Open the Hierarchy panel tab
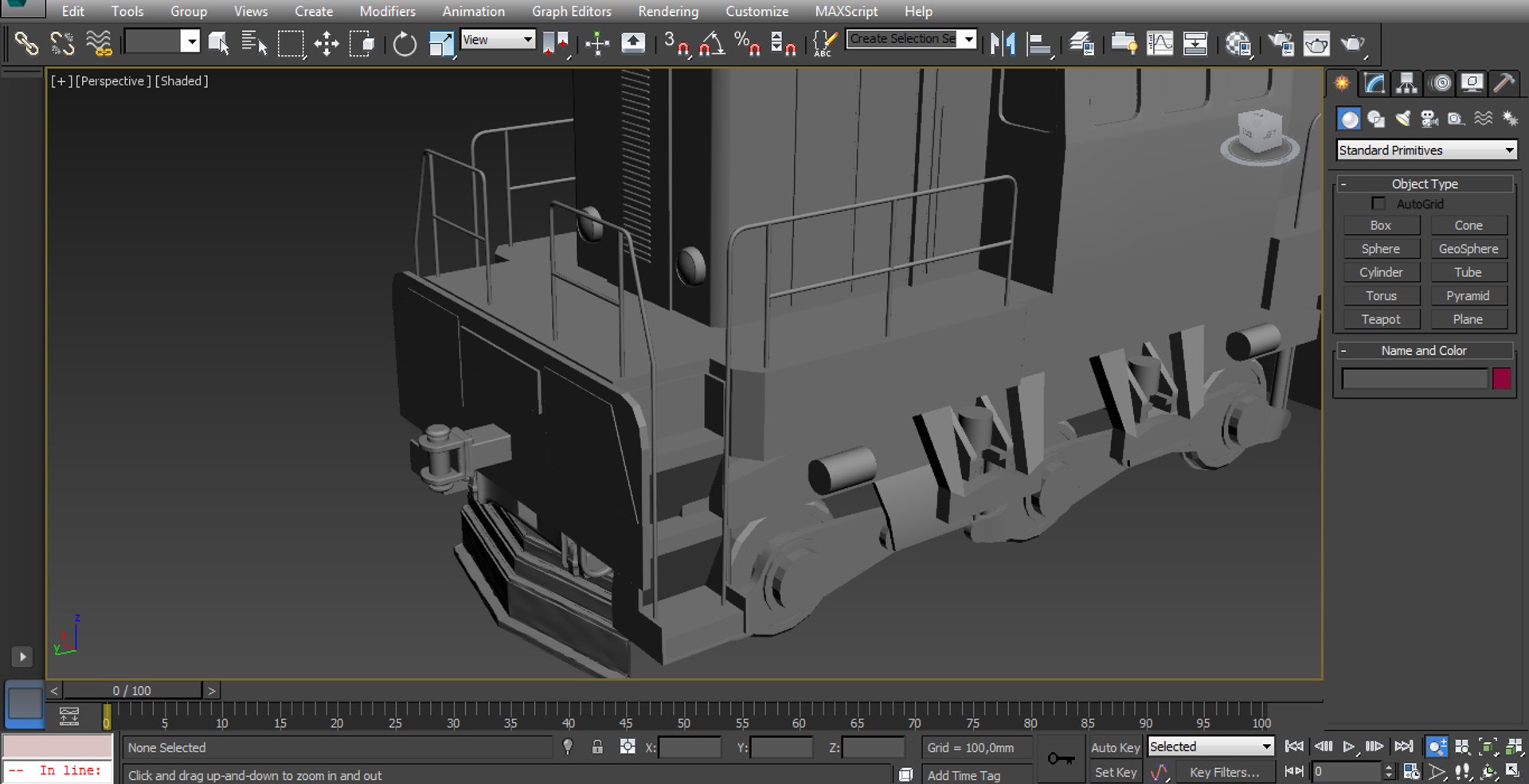The image size is (1529, 784). [1406, 83]
